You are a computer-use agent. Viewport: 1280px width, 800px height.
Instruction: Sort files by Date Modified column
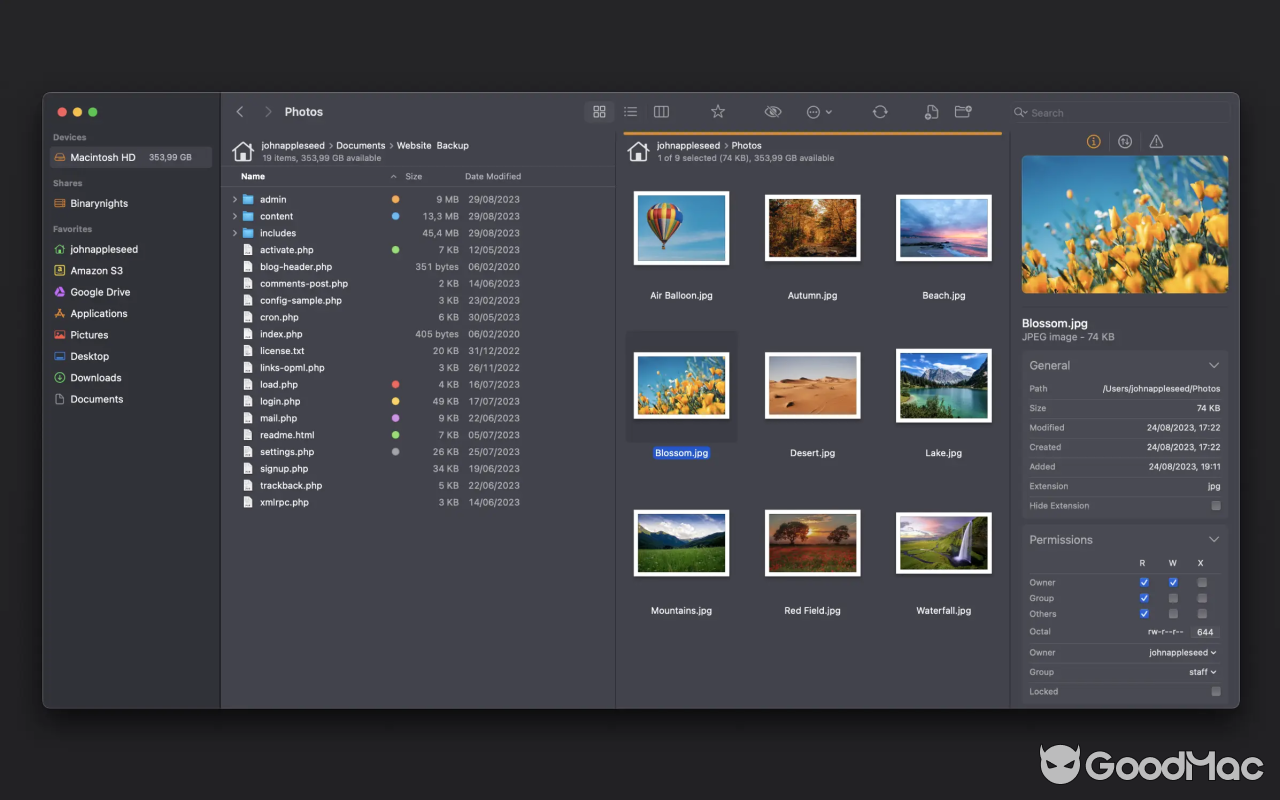(493, 177)
